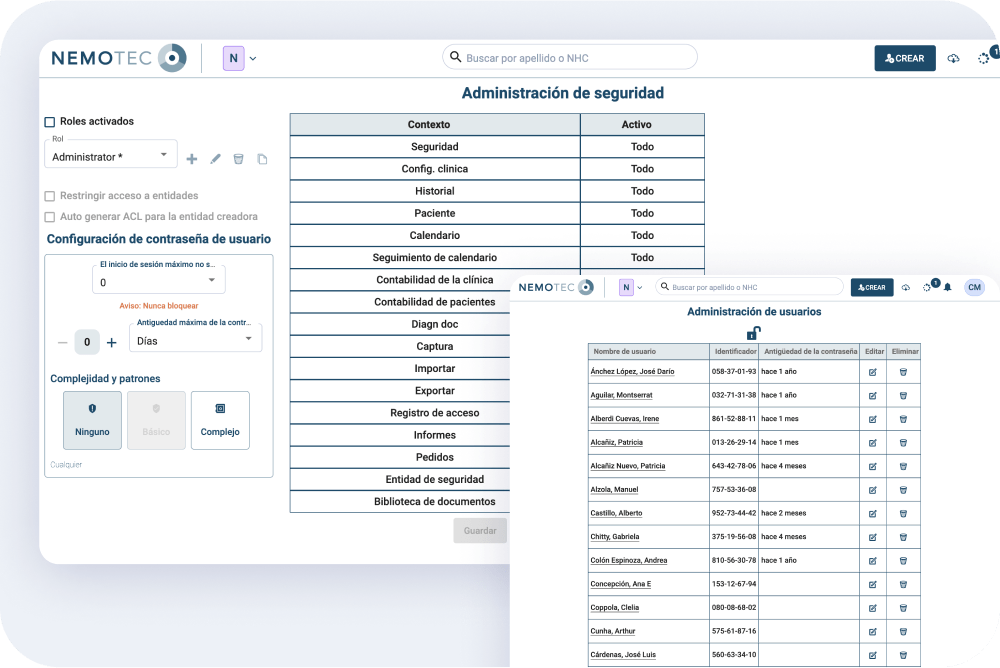Add a new role with plus icon
Image resolution: width=1000 pixels, height=668 pixels.
[191, 159]
